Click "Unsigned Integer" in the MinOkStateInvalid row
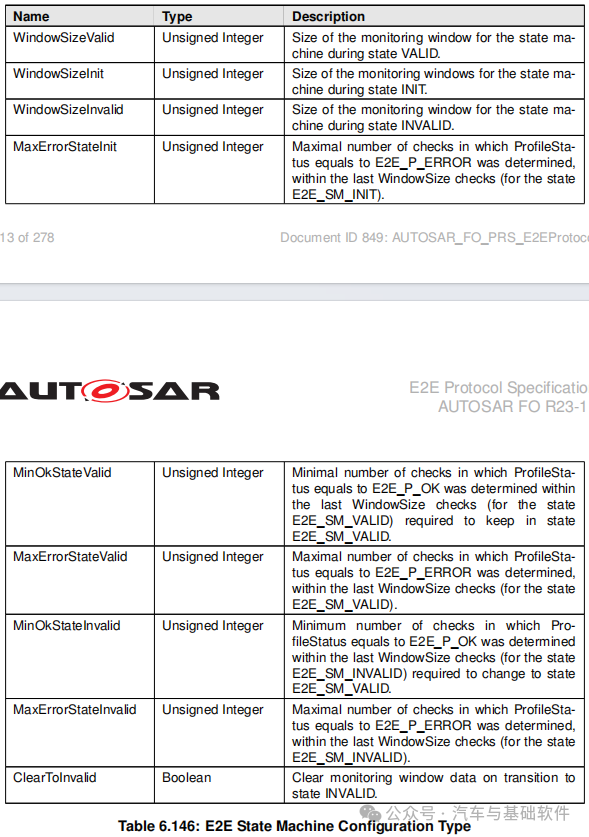This screenshot has height=837, width=589. pyautogui.click(x=213, y=625)
